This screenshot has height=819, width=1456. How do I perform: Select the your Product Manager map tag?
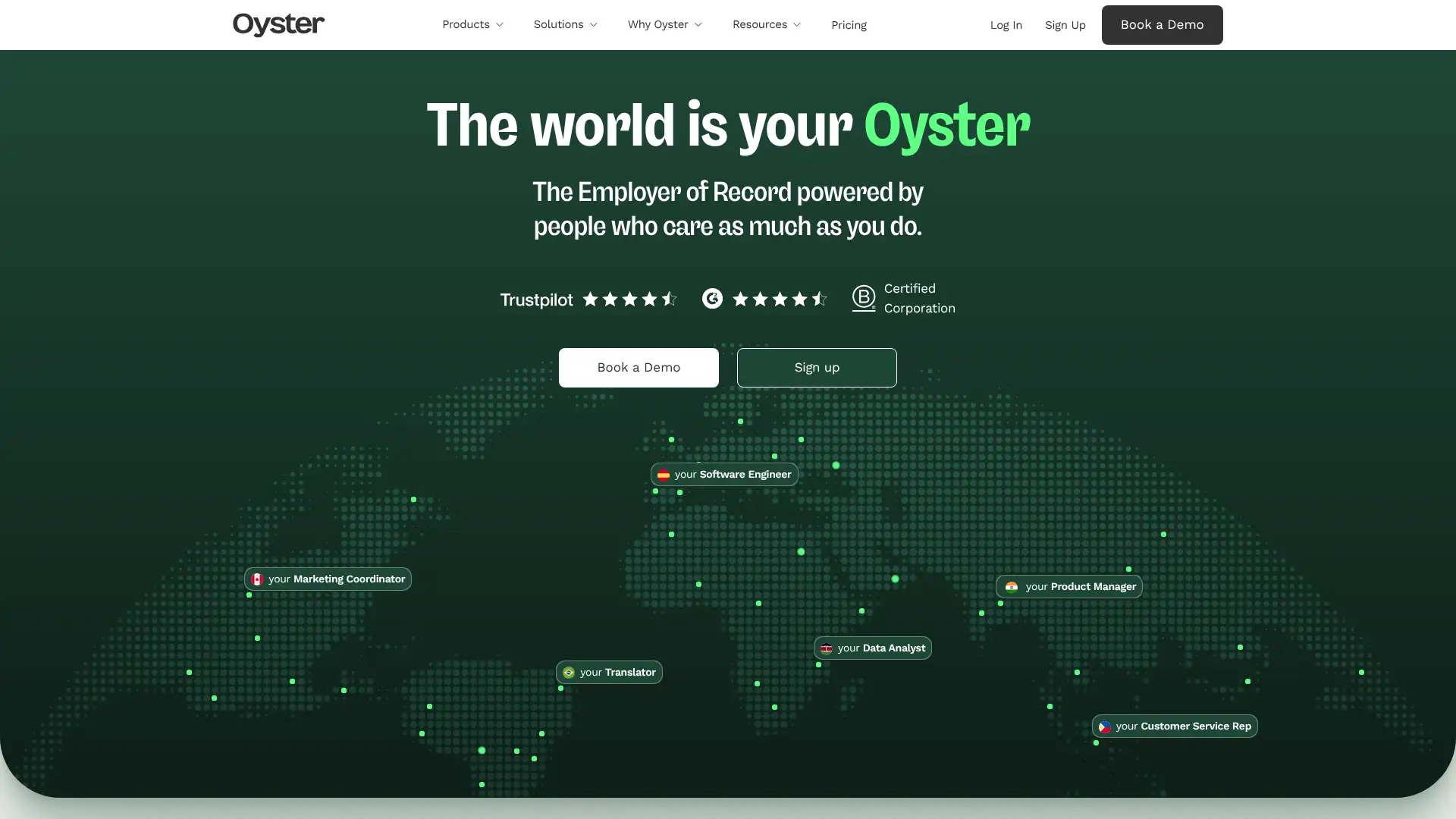click(x=1069, y=587)
